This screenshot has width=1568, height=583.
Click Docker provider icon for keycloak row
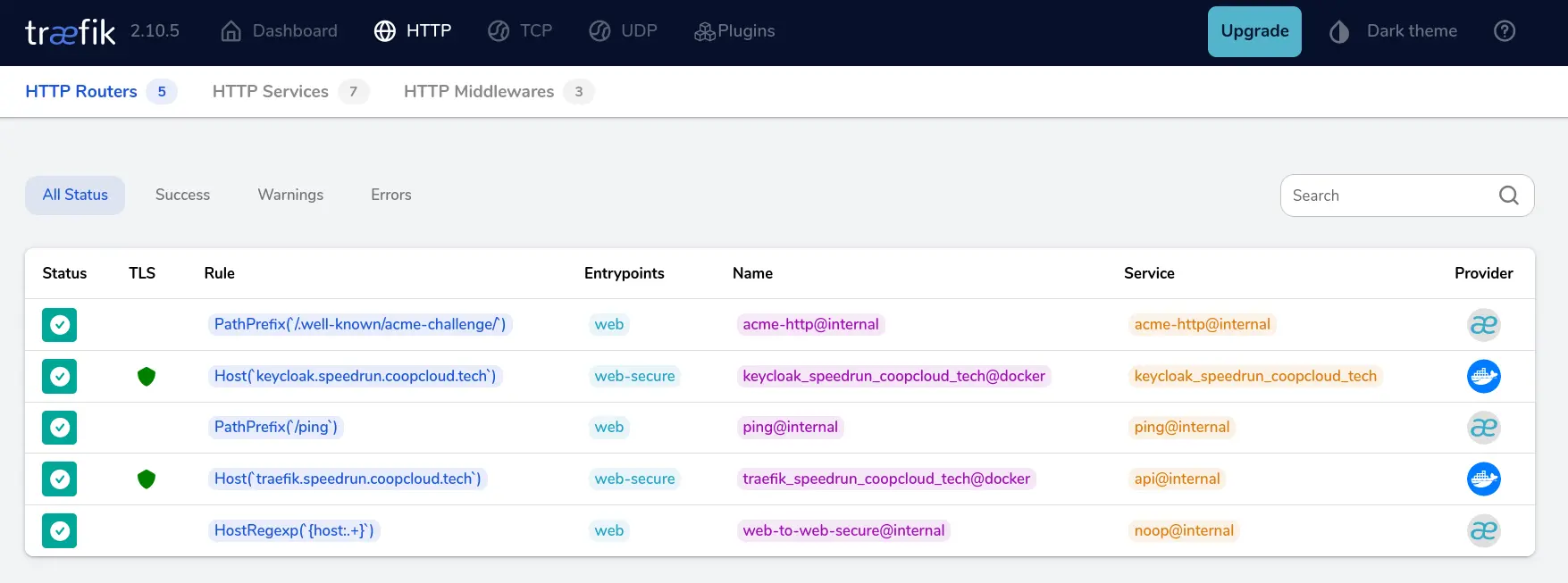click(x=1484, y=376)
